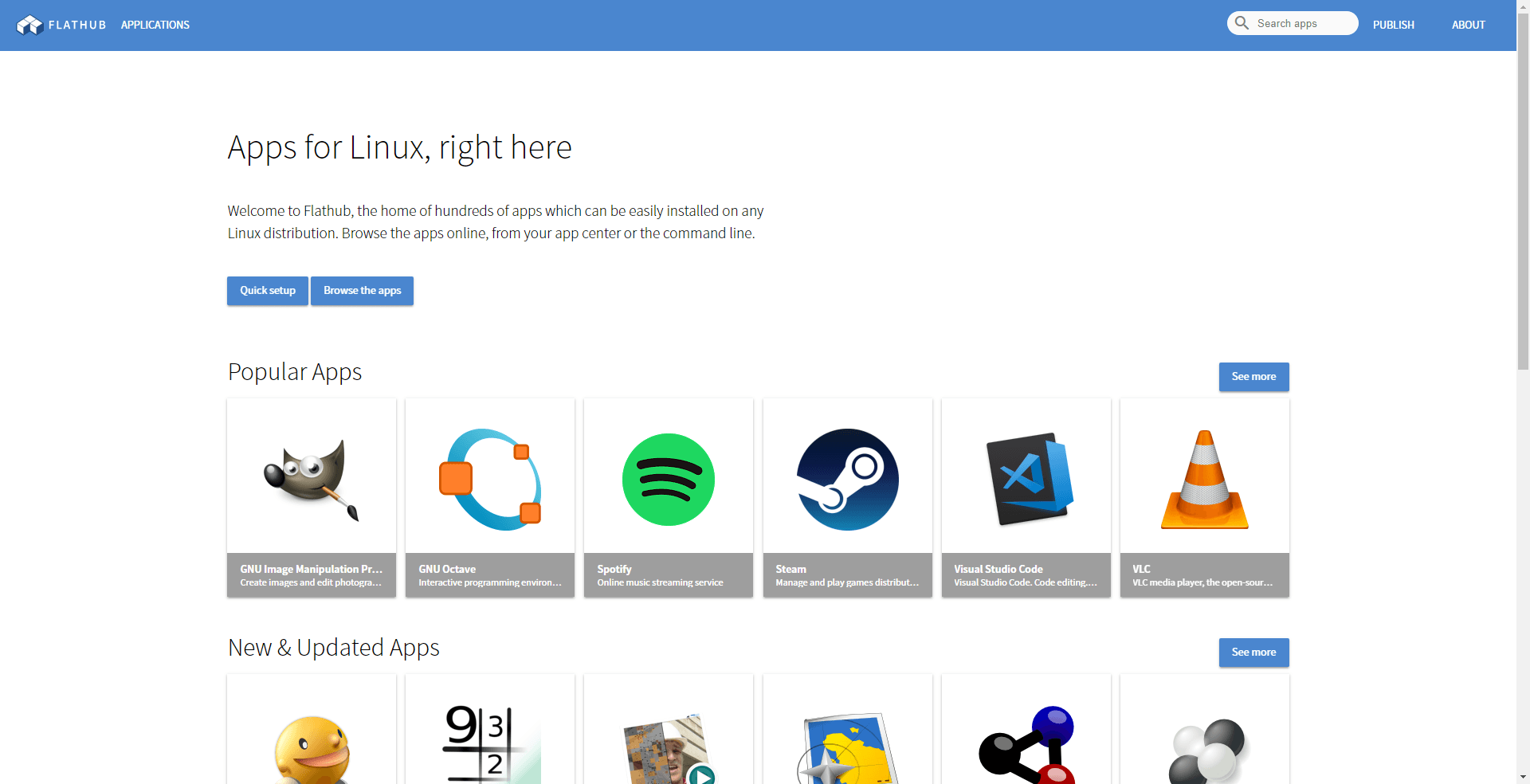Open the GNU Octave app icon
The height and width of the screenshot is (784, 1530).
[x=490, y=480]
